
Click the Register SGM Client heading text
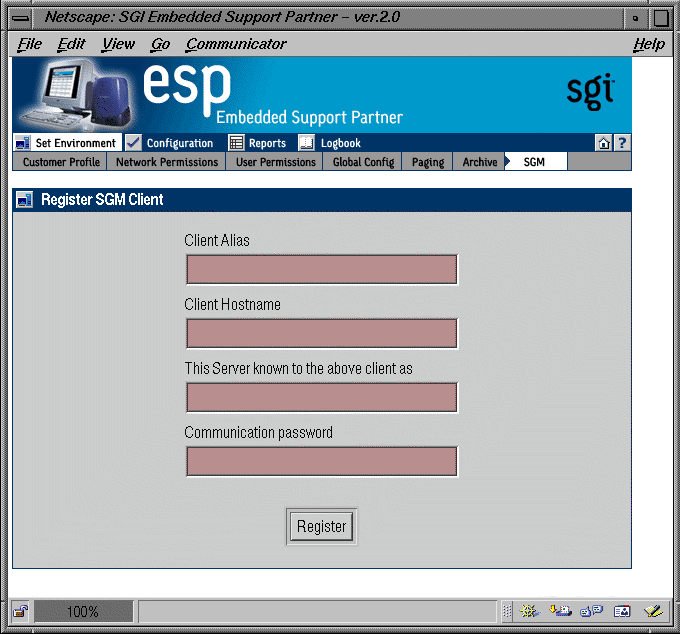[x=102, y=199]
